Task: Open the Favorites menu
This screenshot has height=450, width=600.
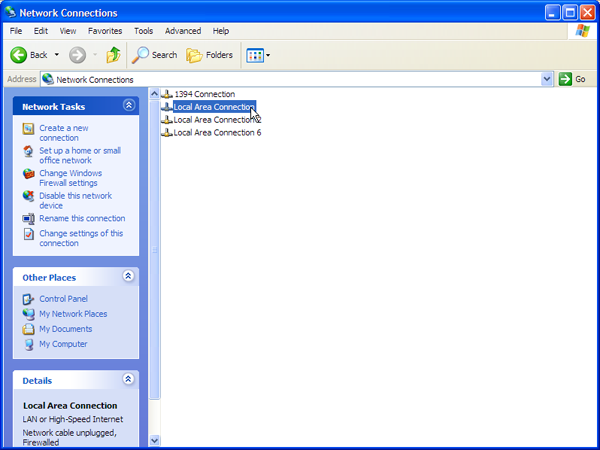Action: point(105,31)
